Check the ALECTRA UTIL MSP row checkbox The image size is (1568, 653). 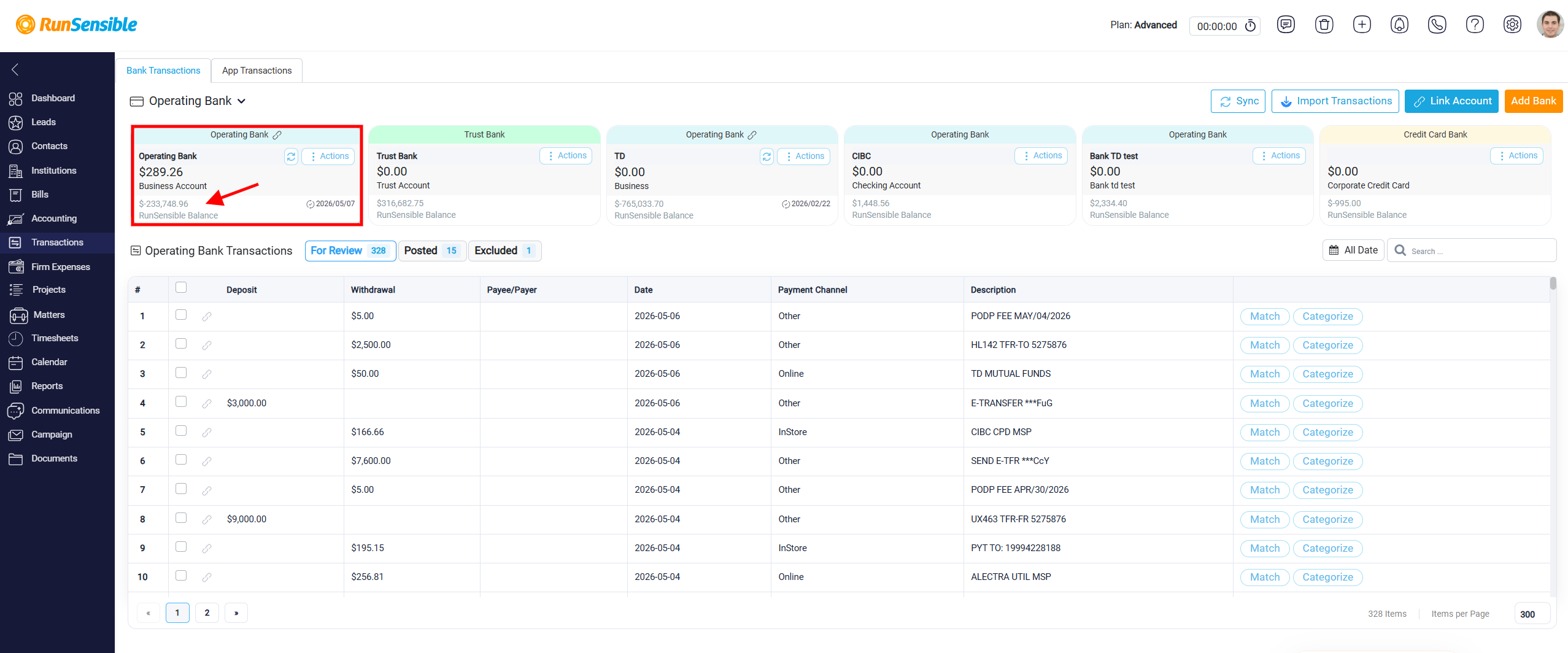click(x=181, y=575)
